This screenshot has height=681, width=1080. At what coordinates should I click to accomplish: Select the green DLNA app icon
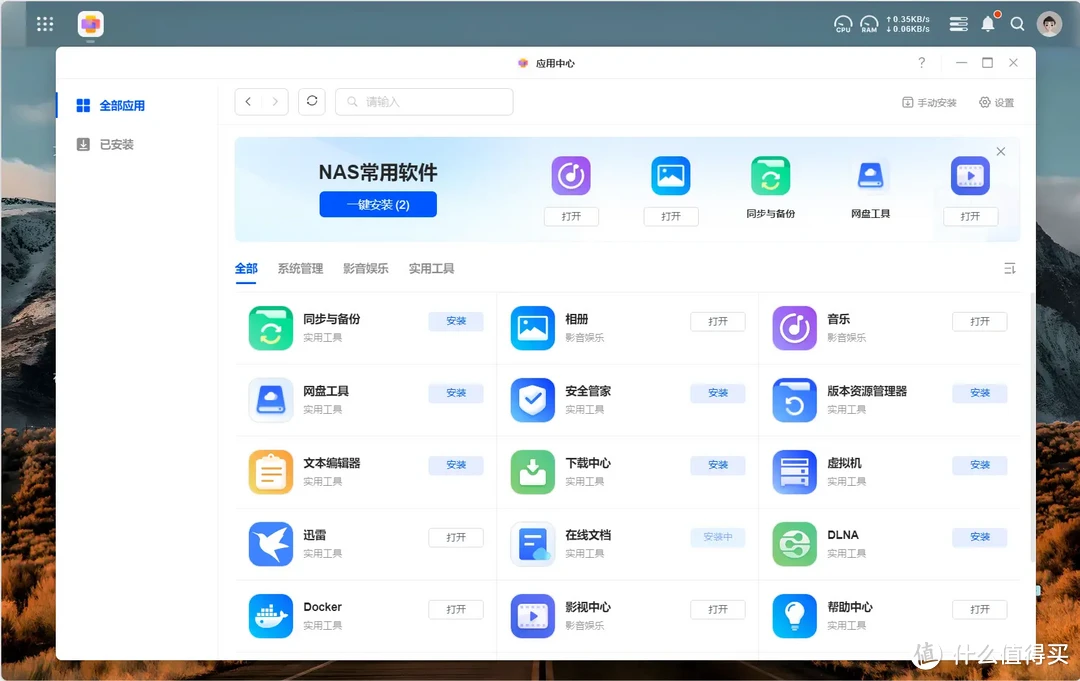pyautogui.click(x=794, y=544)
